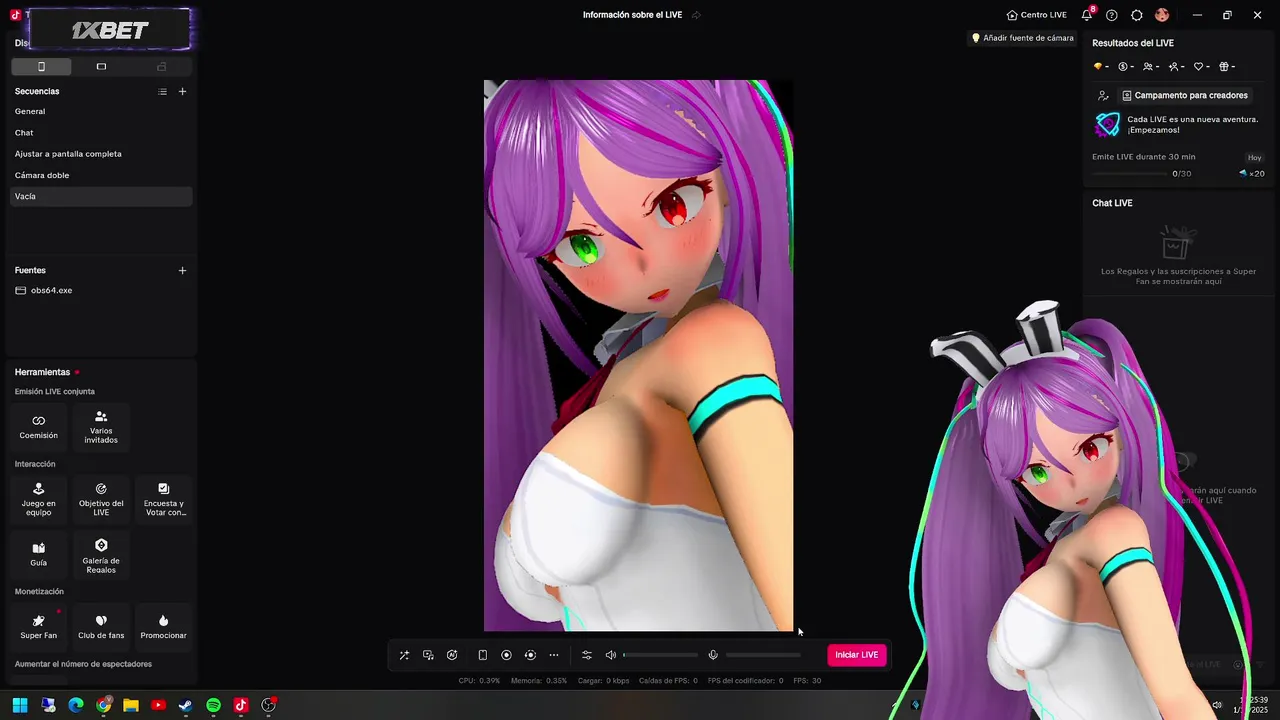Open the Super Fan tool
Viewport: 1280px width, 720px height.
pyautogui.click(x=39, y=627)
